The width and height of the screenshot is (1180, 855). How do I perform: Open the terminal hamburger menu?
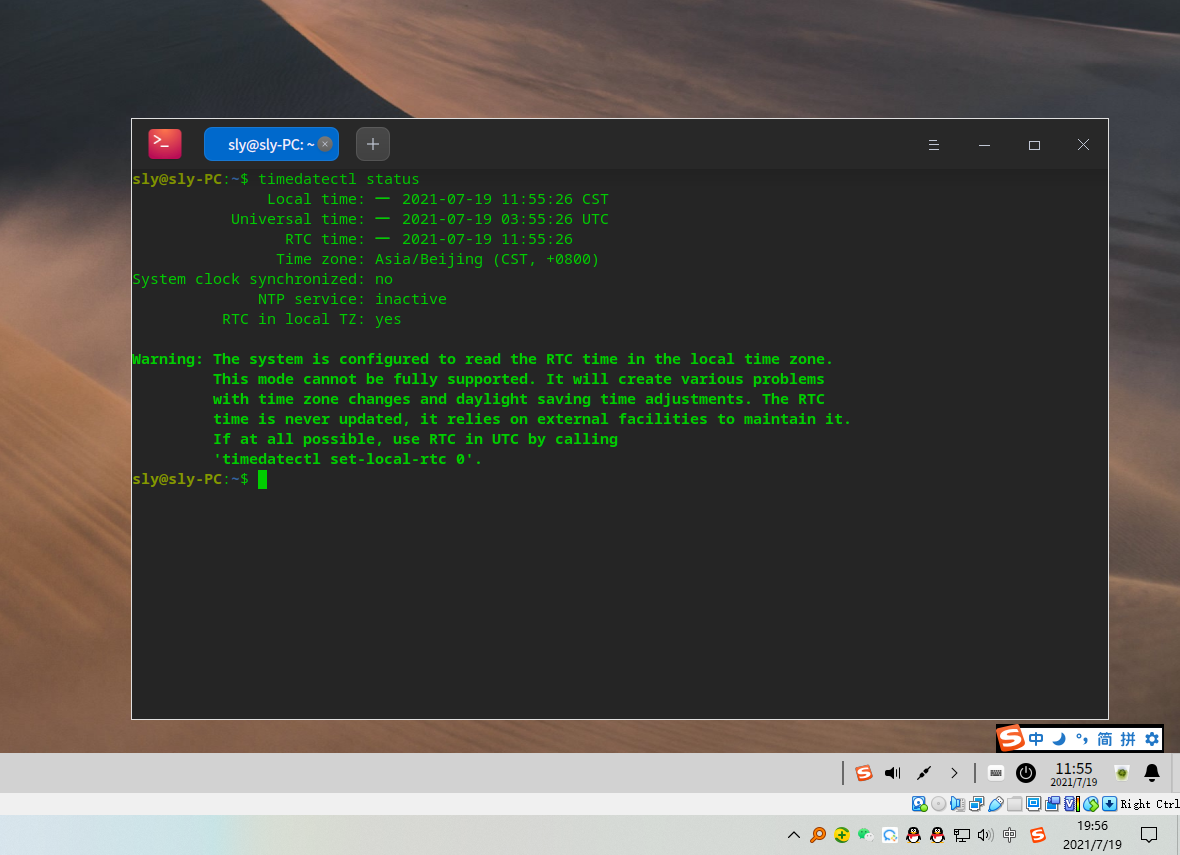[x=933, y=145]
